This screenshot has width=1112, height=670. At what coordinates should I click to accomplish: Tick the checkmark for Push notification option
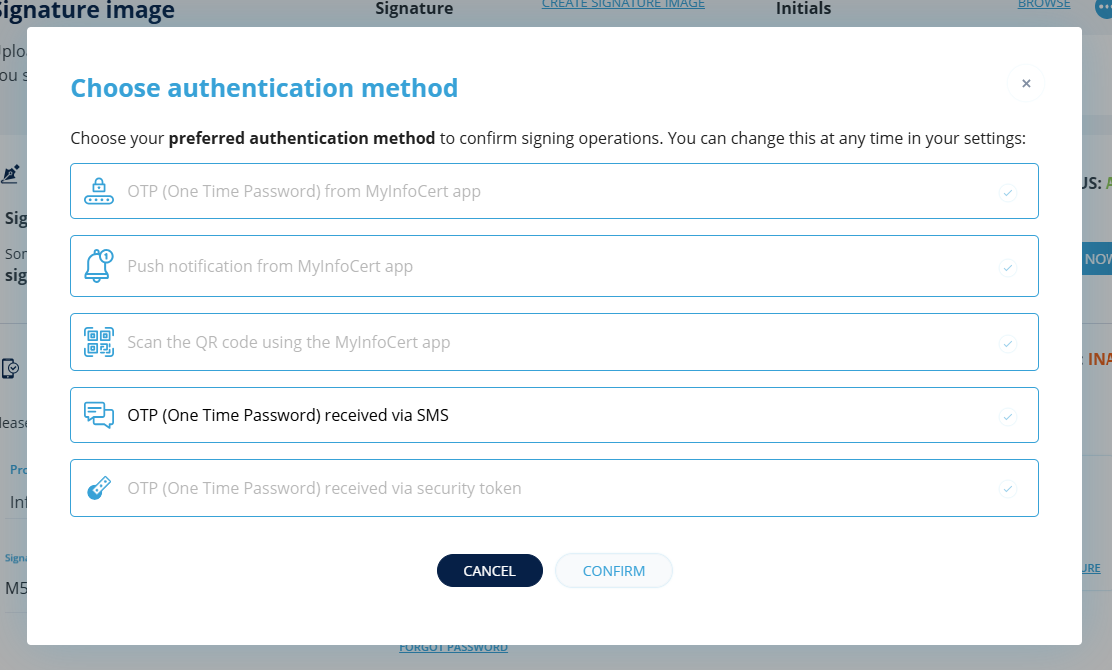coord(1008,268)
